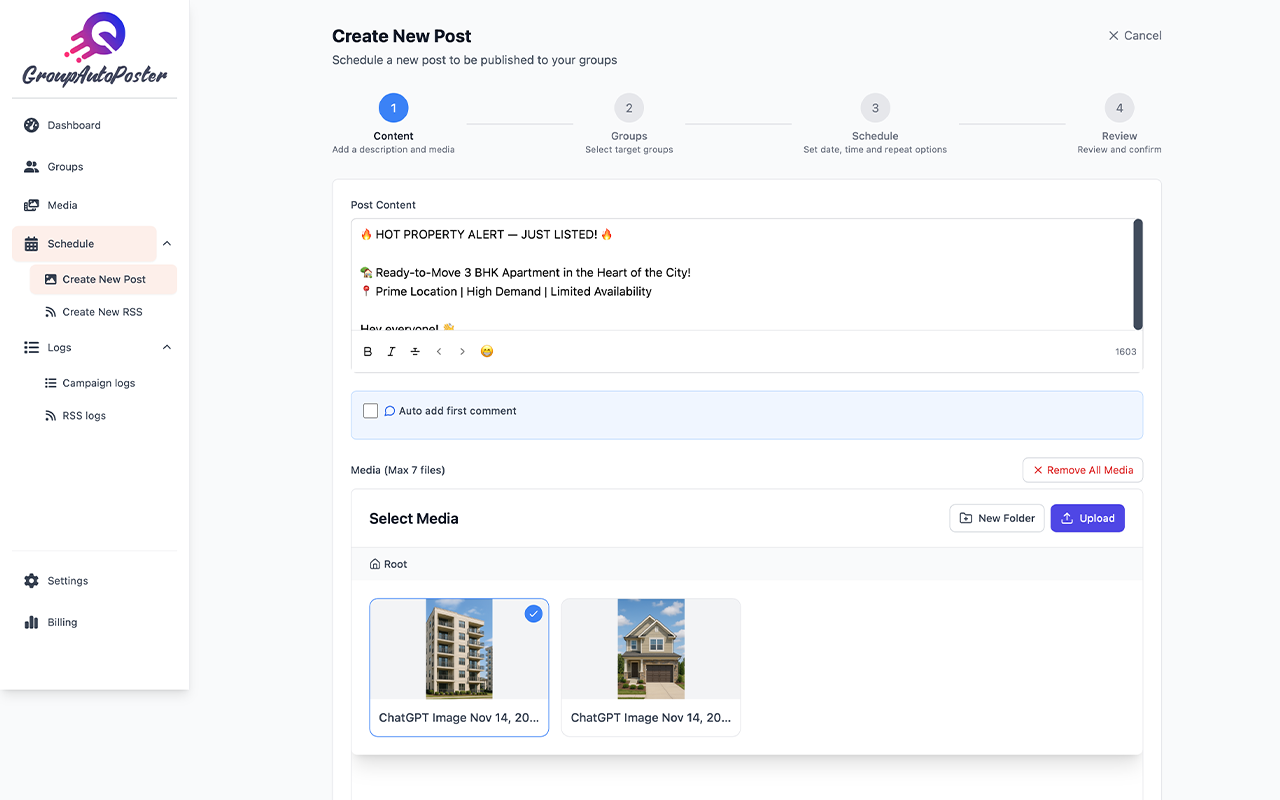Jump to step 3 Schedule
The height and width of the screenshot is (800, 1280).
tap(875, 108)
